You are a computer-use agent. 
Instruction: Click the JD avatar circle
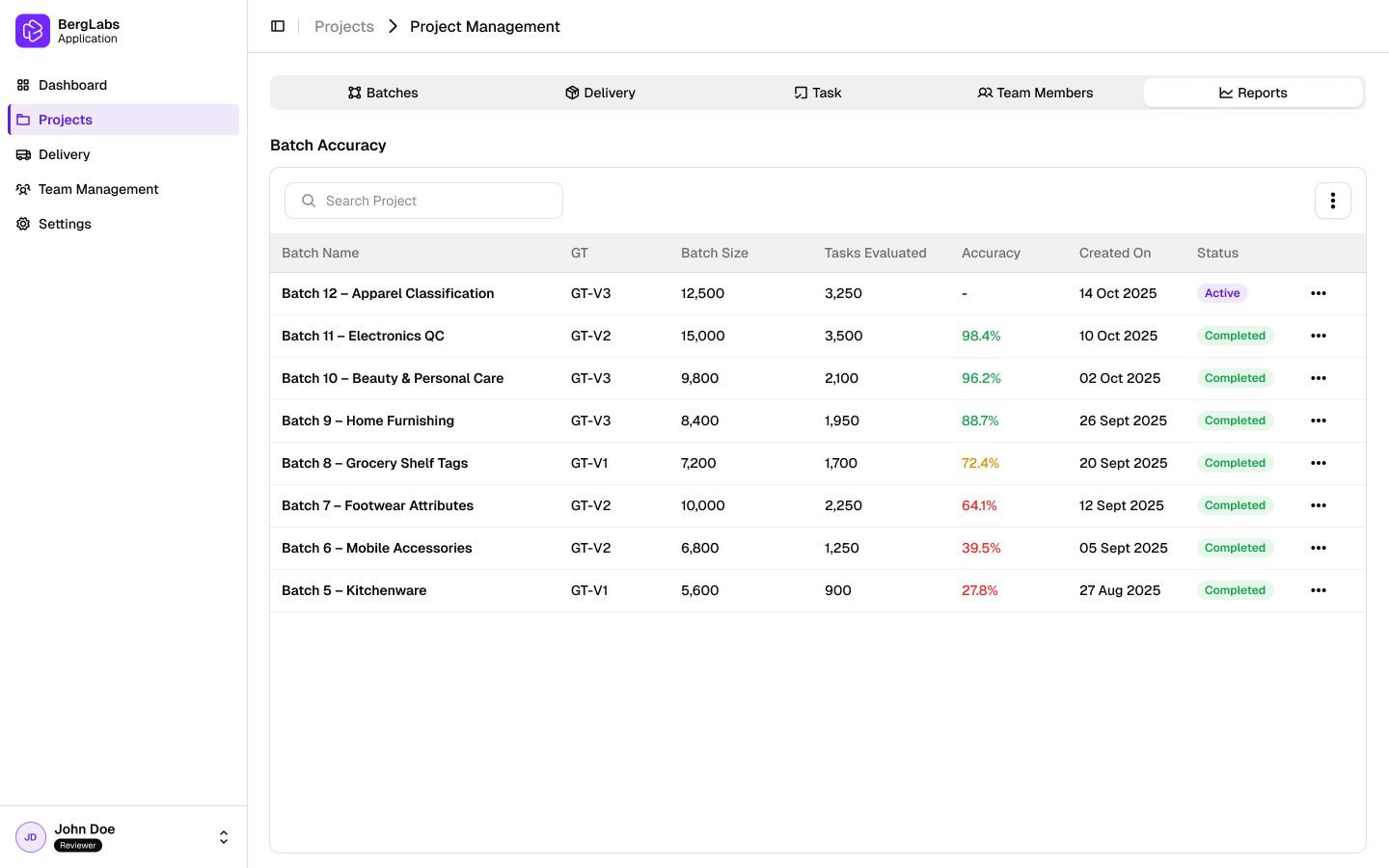pos(30,836)
